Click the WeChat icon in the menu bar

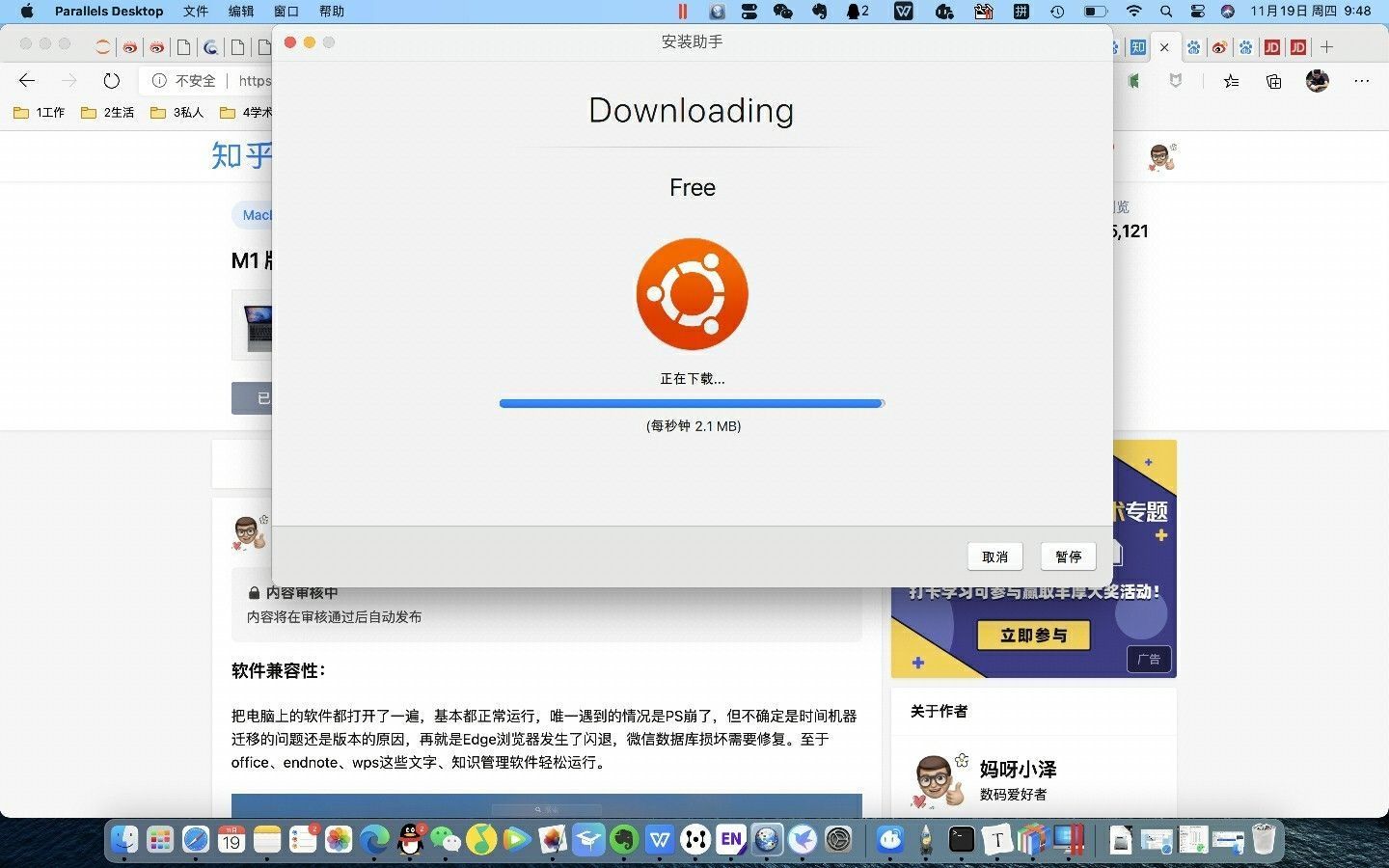point(783,12)
